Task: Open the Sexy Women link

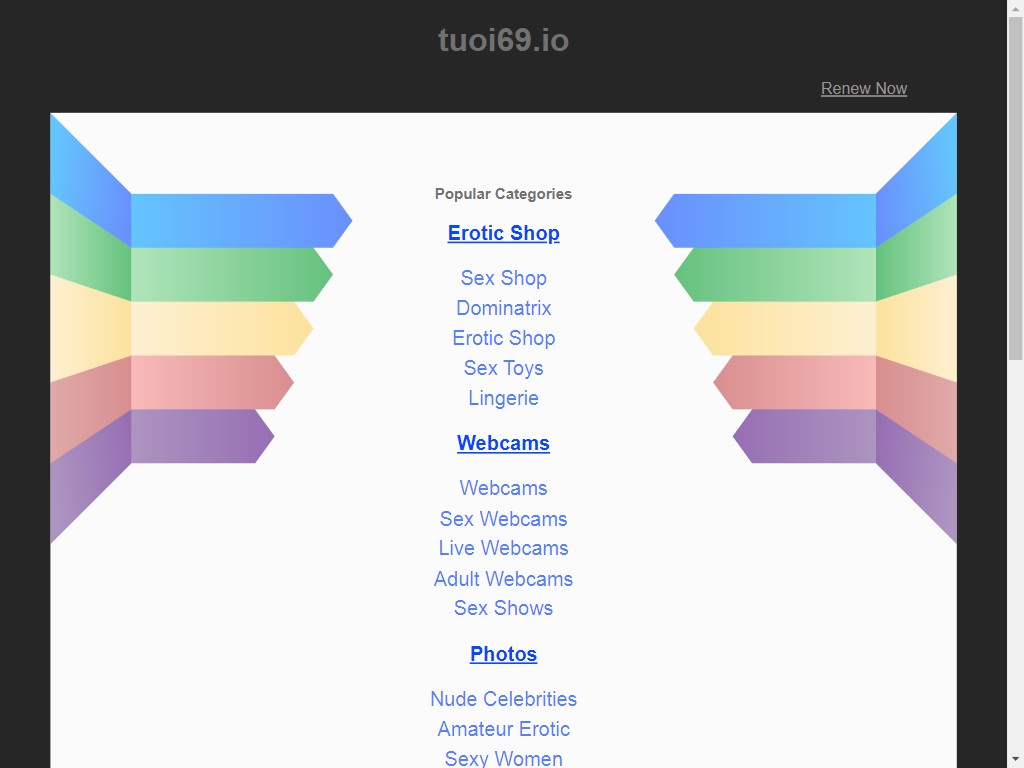Action: [x=503, y=758]
